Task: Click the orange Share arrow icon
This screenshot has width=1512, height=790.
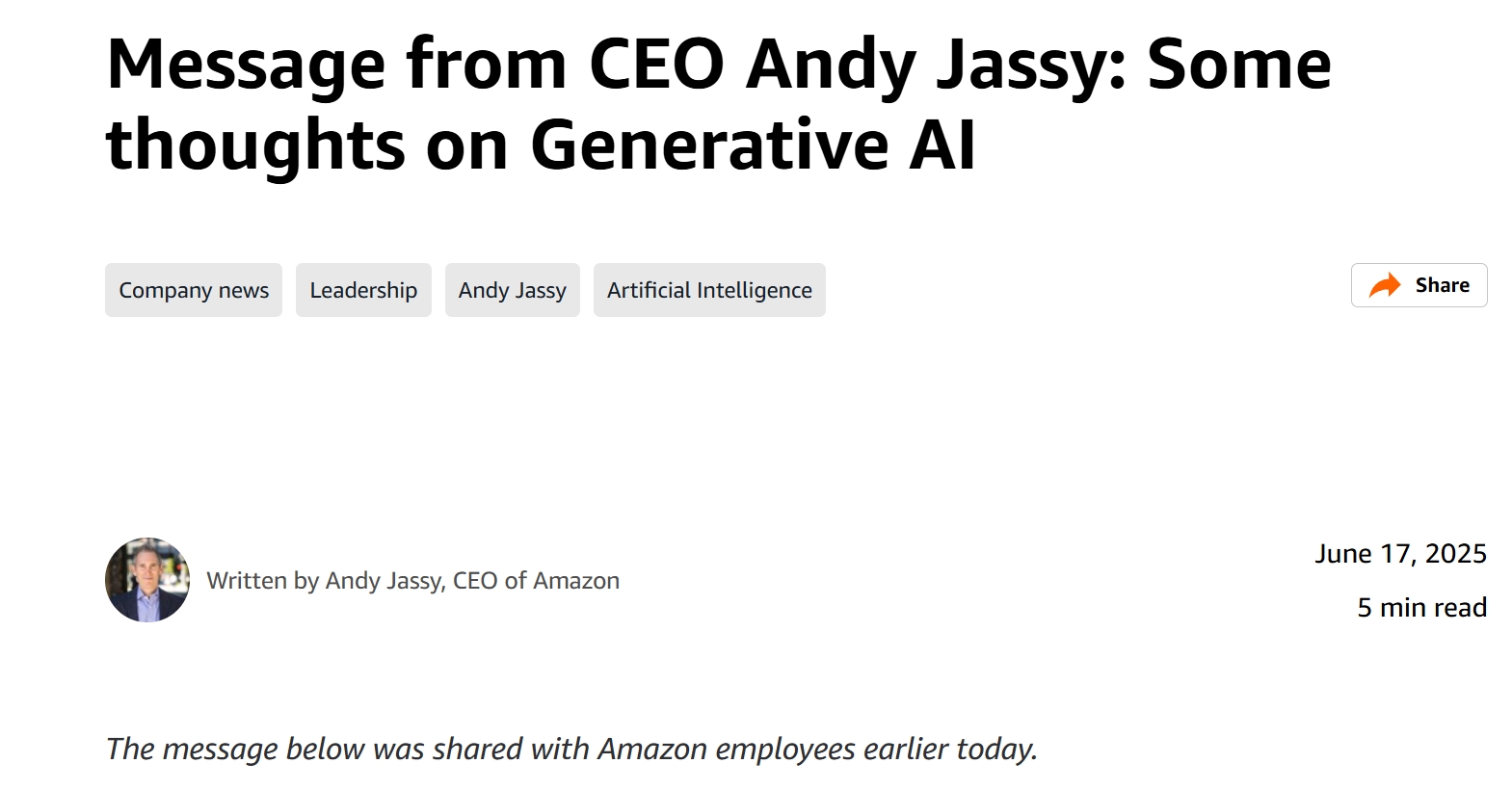Action: tap(1385, 285)
